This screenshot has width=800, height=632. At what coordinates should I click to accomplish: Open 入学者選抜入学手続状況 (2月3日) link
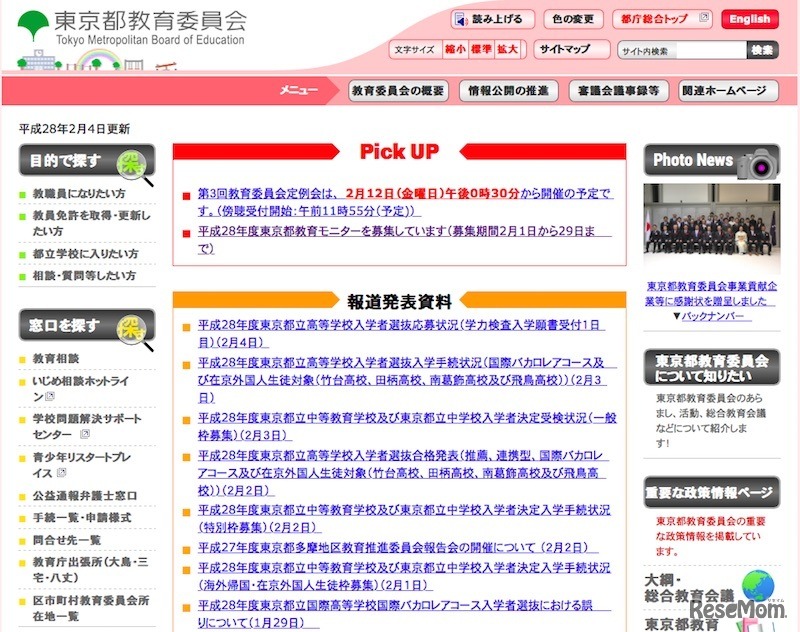click(407, 380)
